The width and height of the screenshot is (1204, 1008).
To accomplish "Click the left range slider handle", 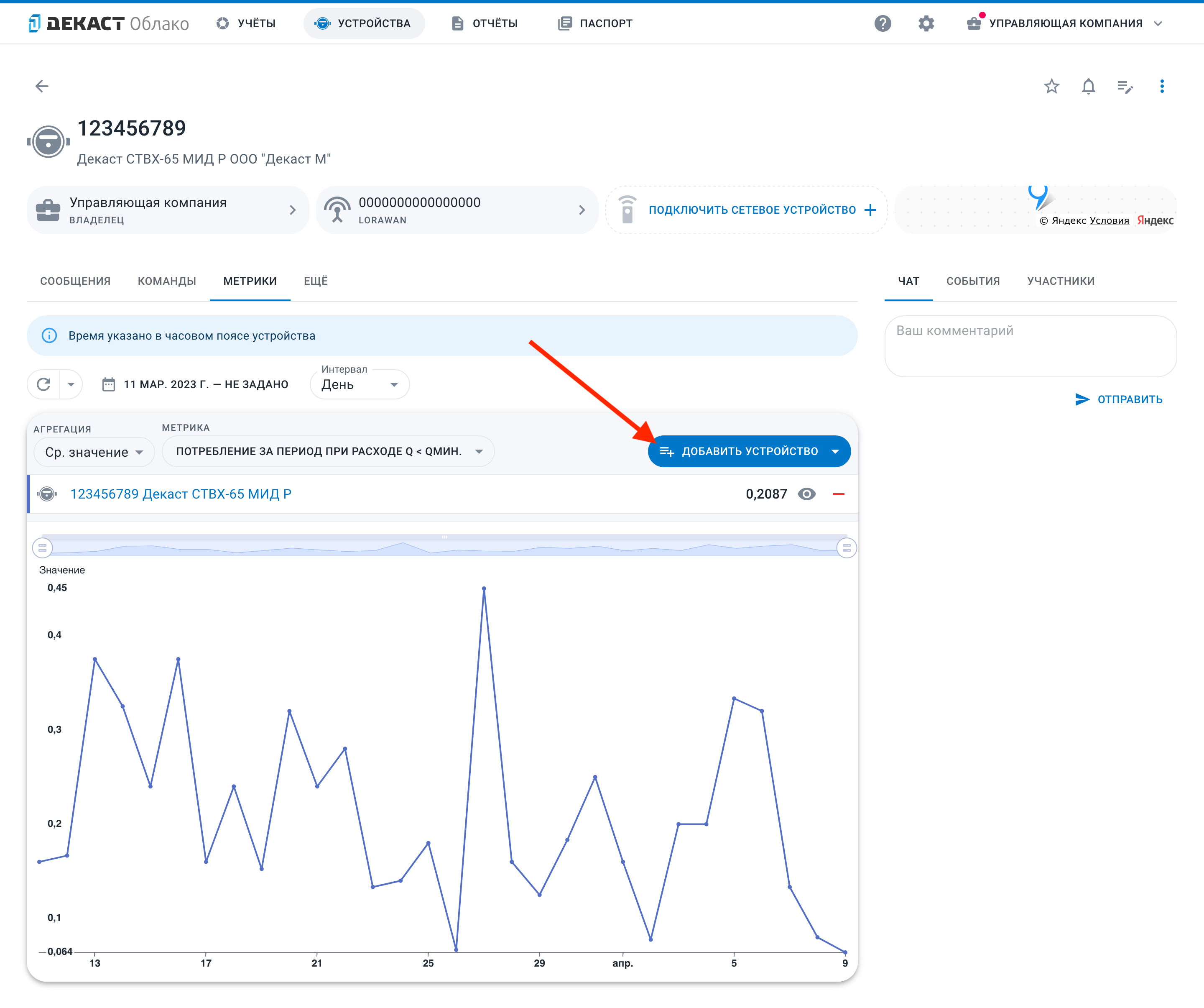I will coord(42,548).
